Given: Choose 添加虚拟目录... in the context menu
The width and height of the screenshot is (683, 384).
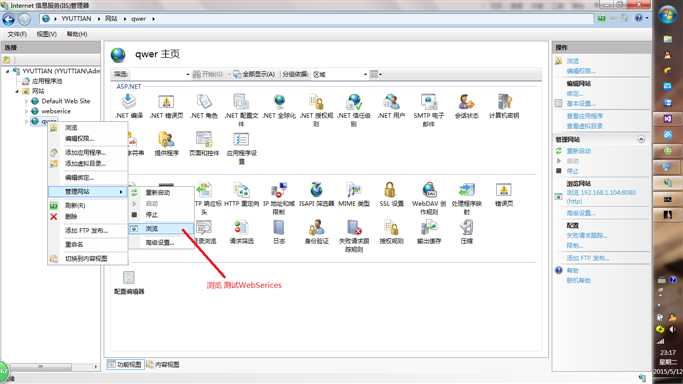Looking at the screenshot, I should pos(88,163).
